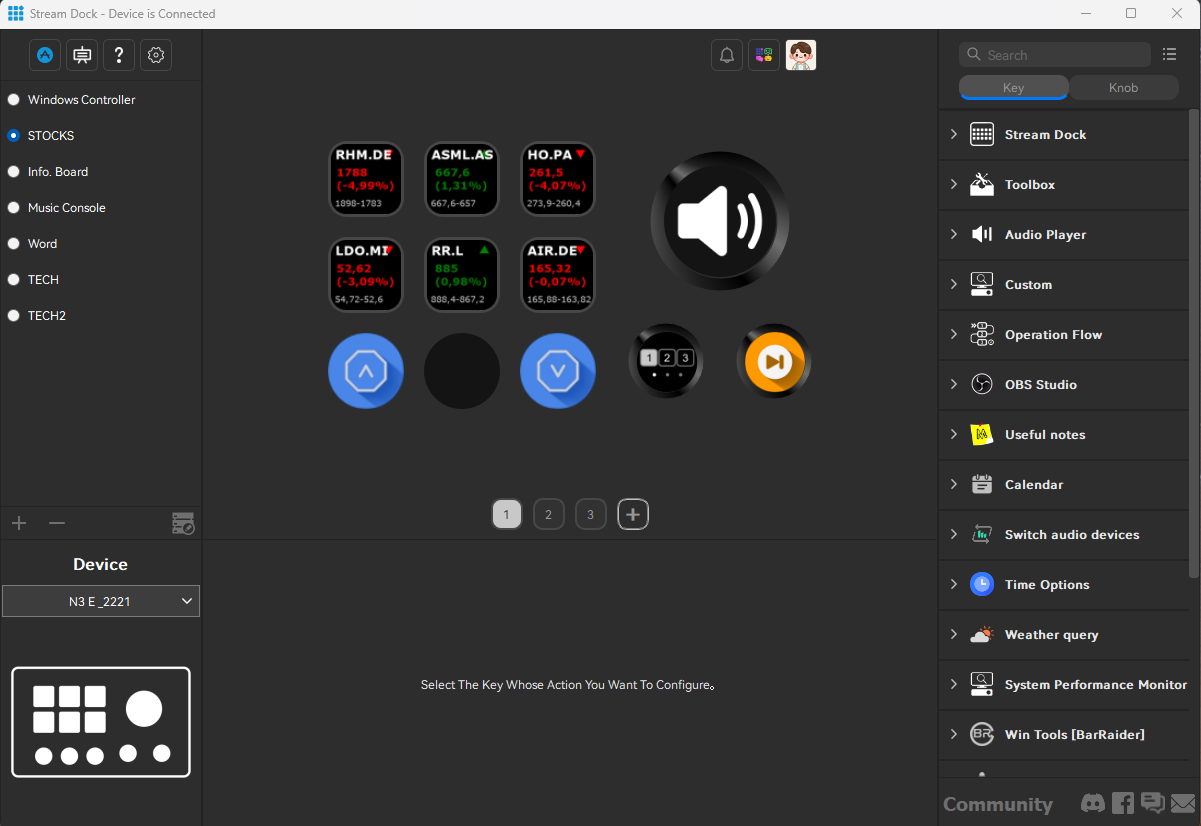Click the large speaker volume knob
The width and height of the screenshot is (1201, 826).
[x=719, y=221]
